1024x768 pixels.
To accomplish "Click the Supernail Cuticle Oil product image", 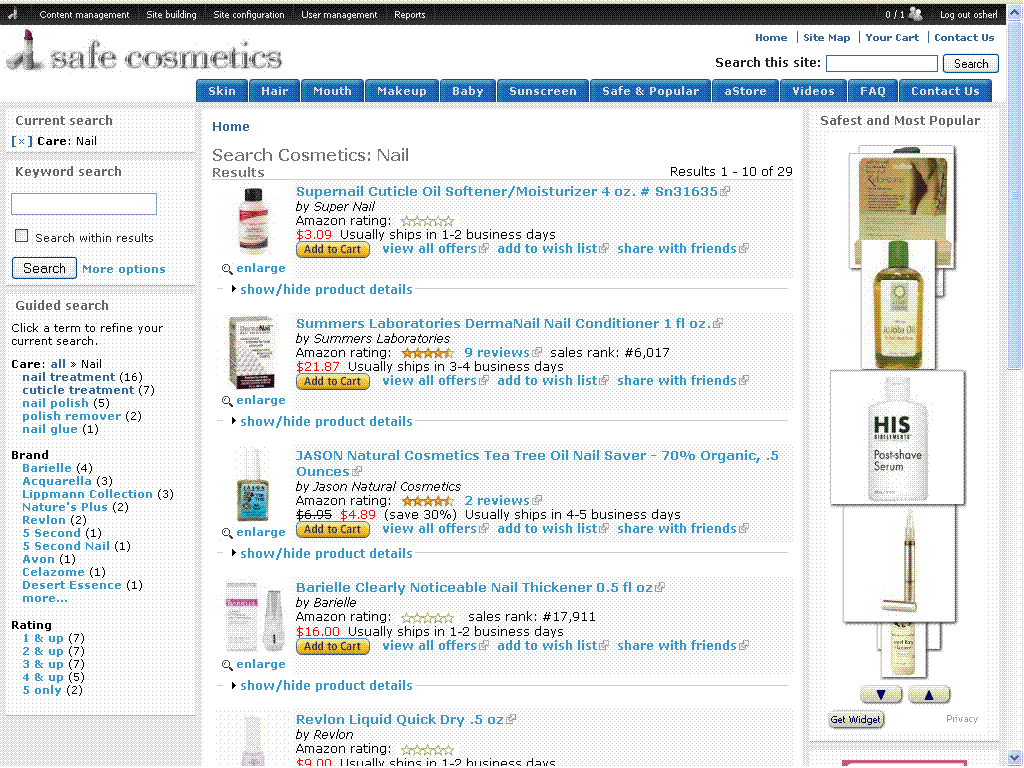I will tap(253, 221).
